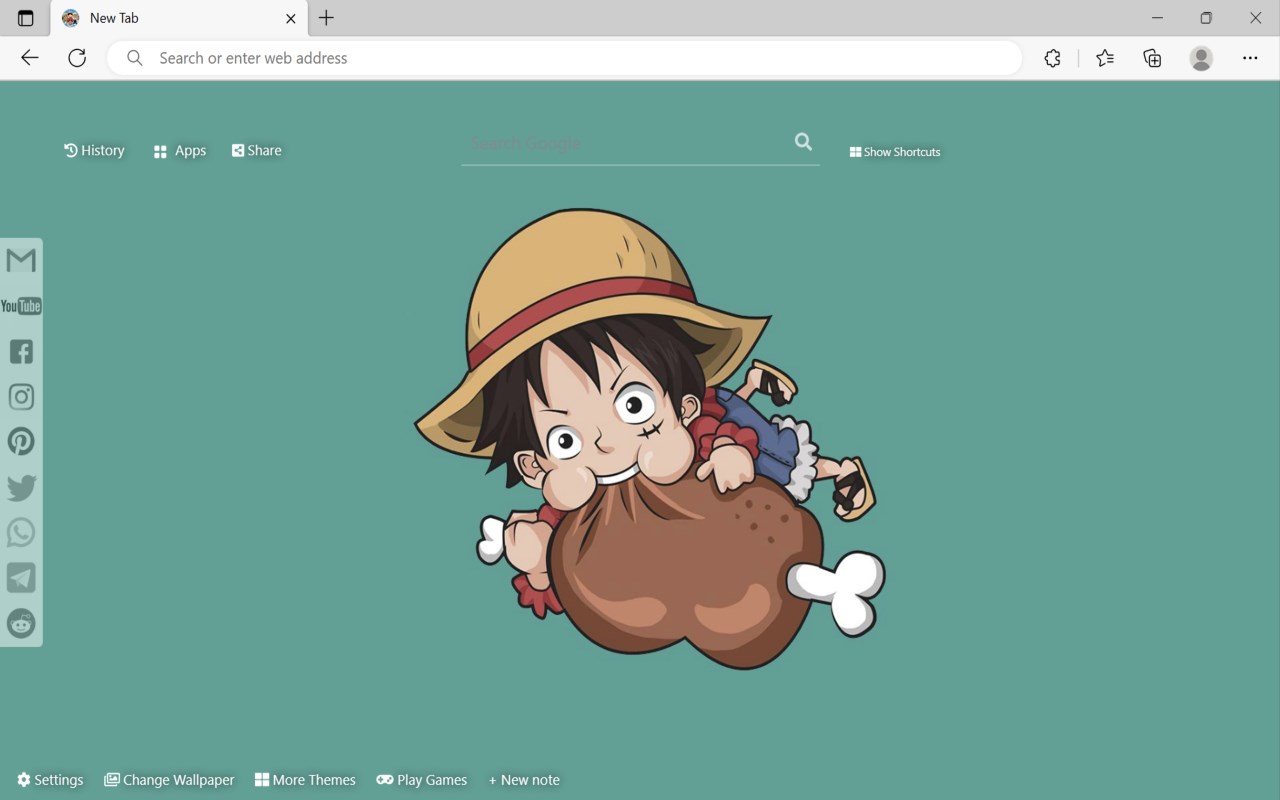Close the New Tab tab

(x=291, y=18)
